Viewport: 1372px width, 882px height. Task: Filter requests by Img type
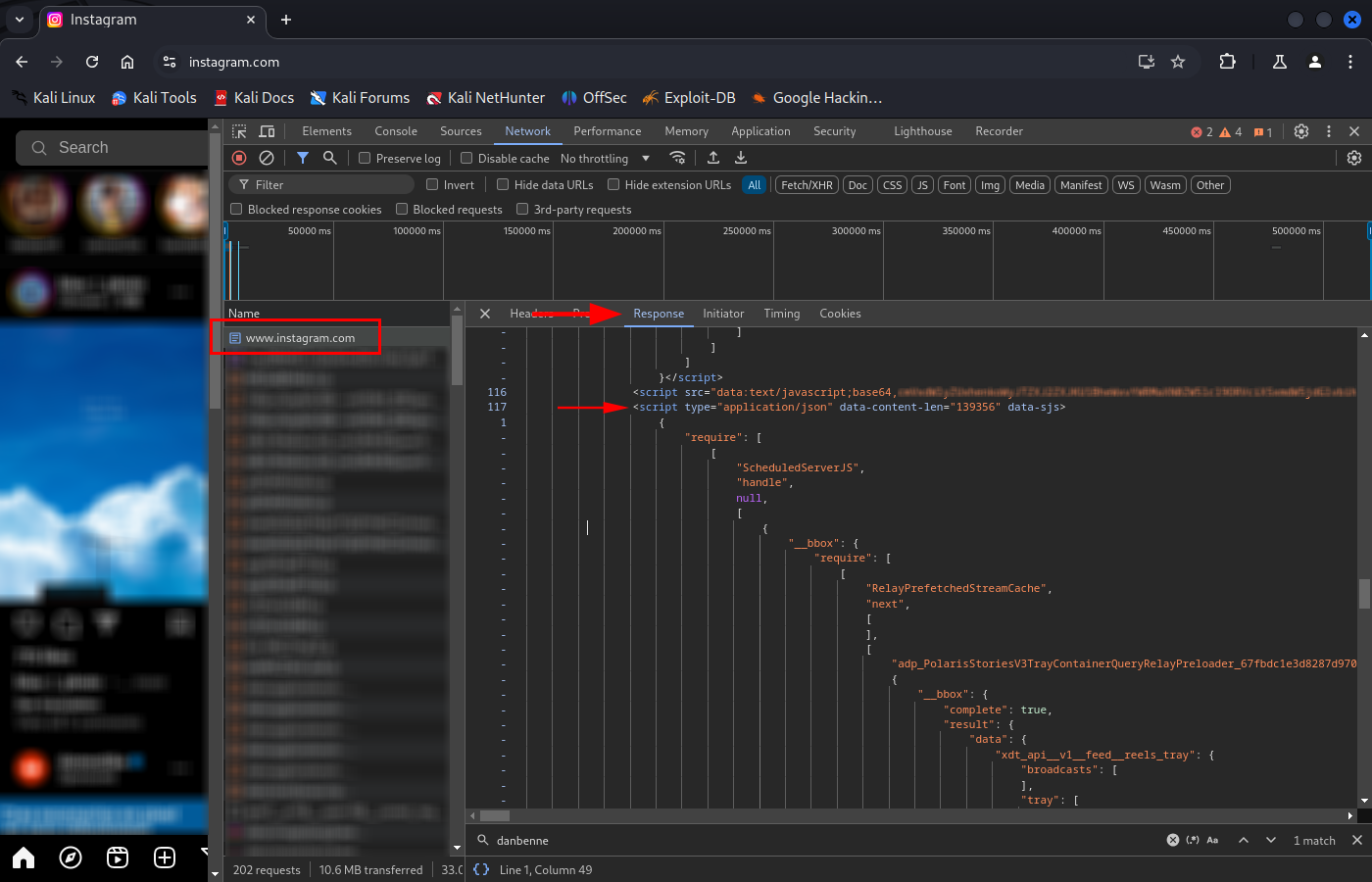[x=991, y=185]
